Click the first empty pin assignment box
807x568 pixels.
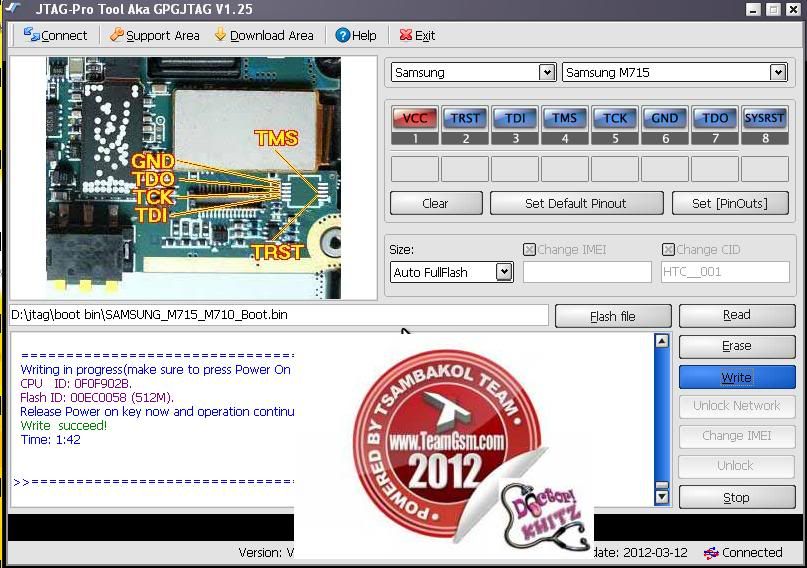(x=415, y=169)
